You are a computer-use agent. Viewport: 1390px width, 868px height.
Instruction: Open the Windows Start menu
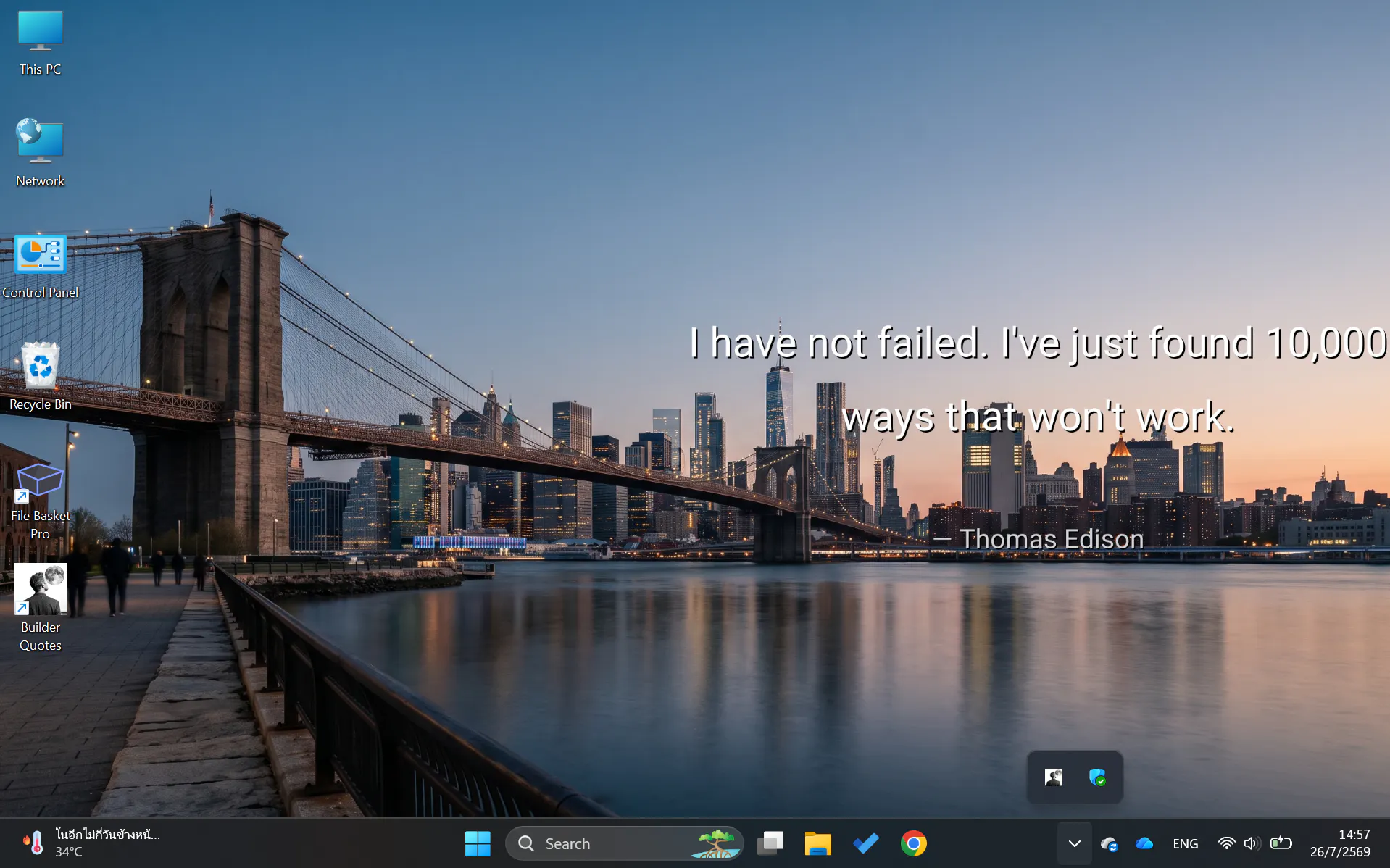pyautogui.click(x=478, y=843)
